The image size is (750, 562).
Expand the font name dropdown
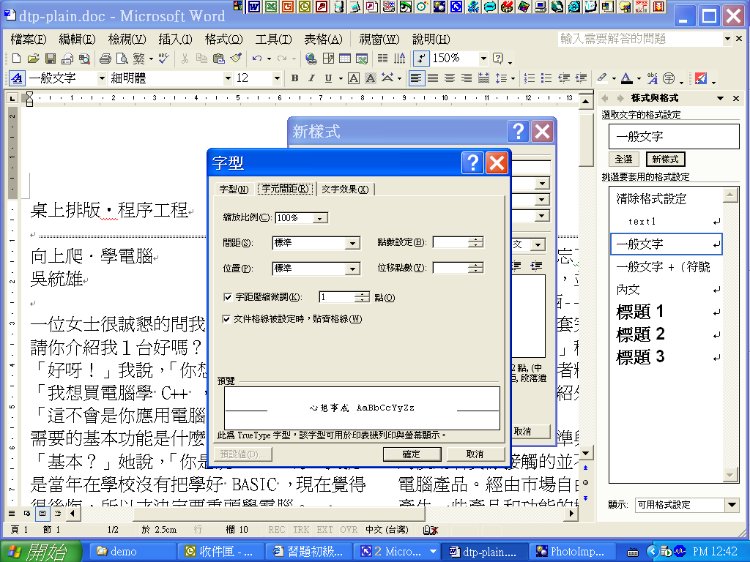coord(228,78)
